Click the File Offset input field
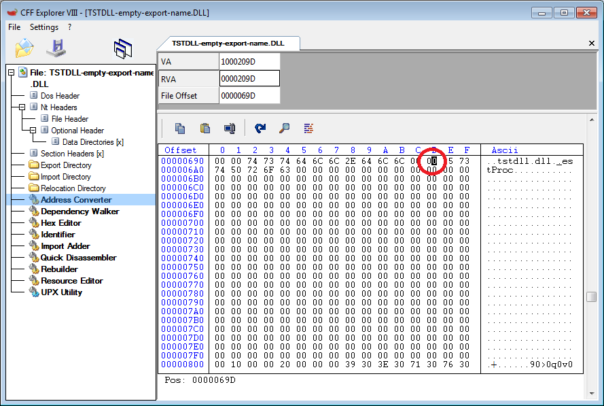 (250, 96)
